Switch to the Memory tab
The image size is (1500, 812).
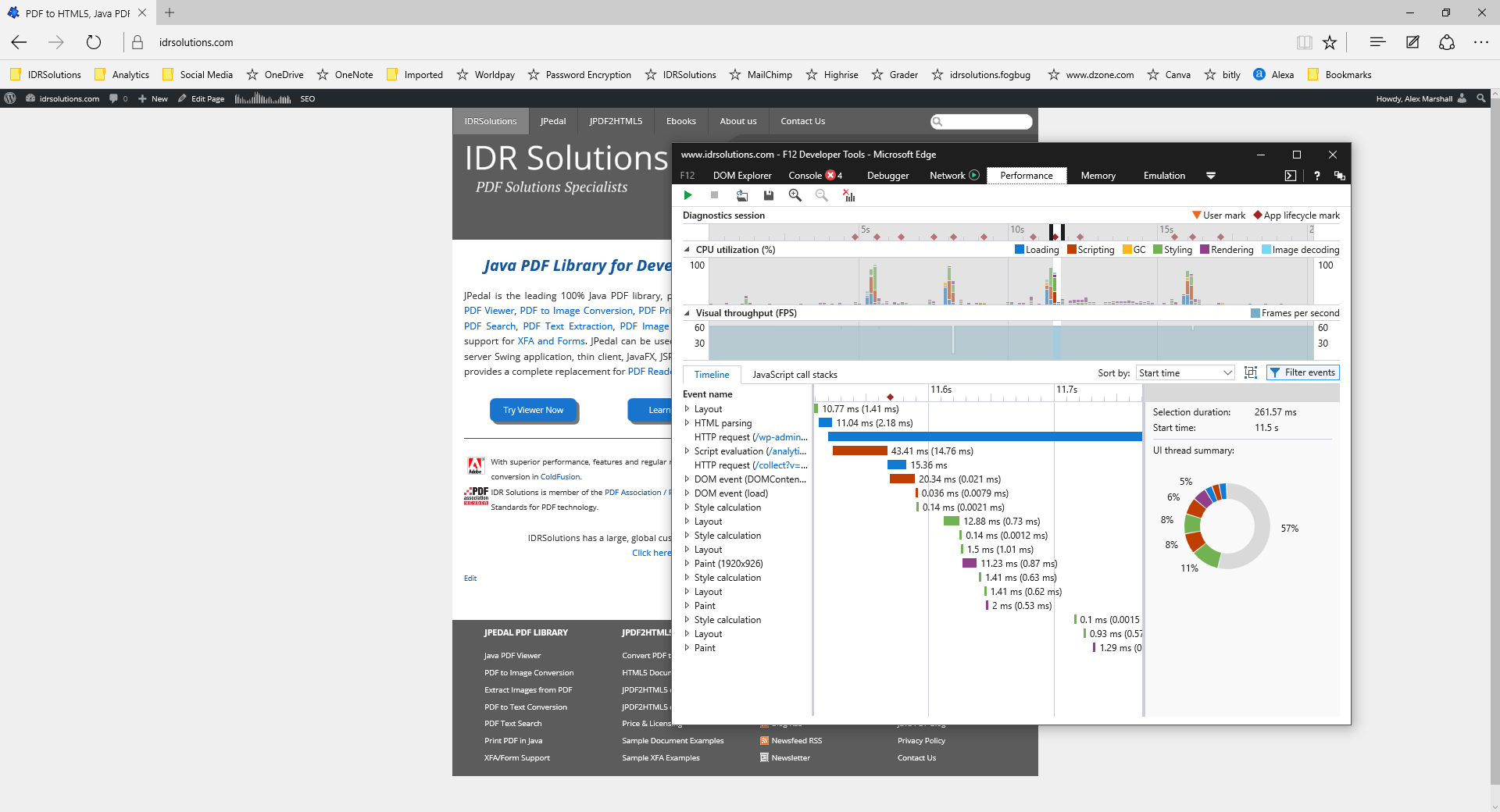point(1098,176)
